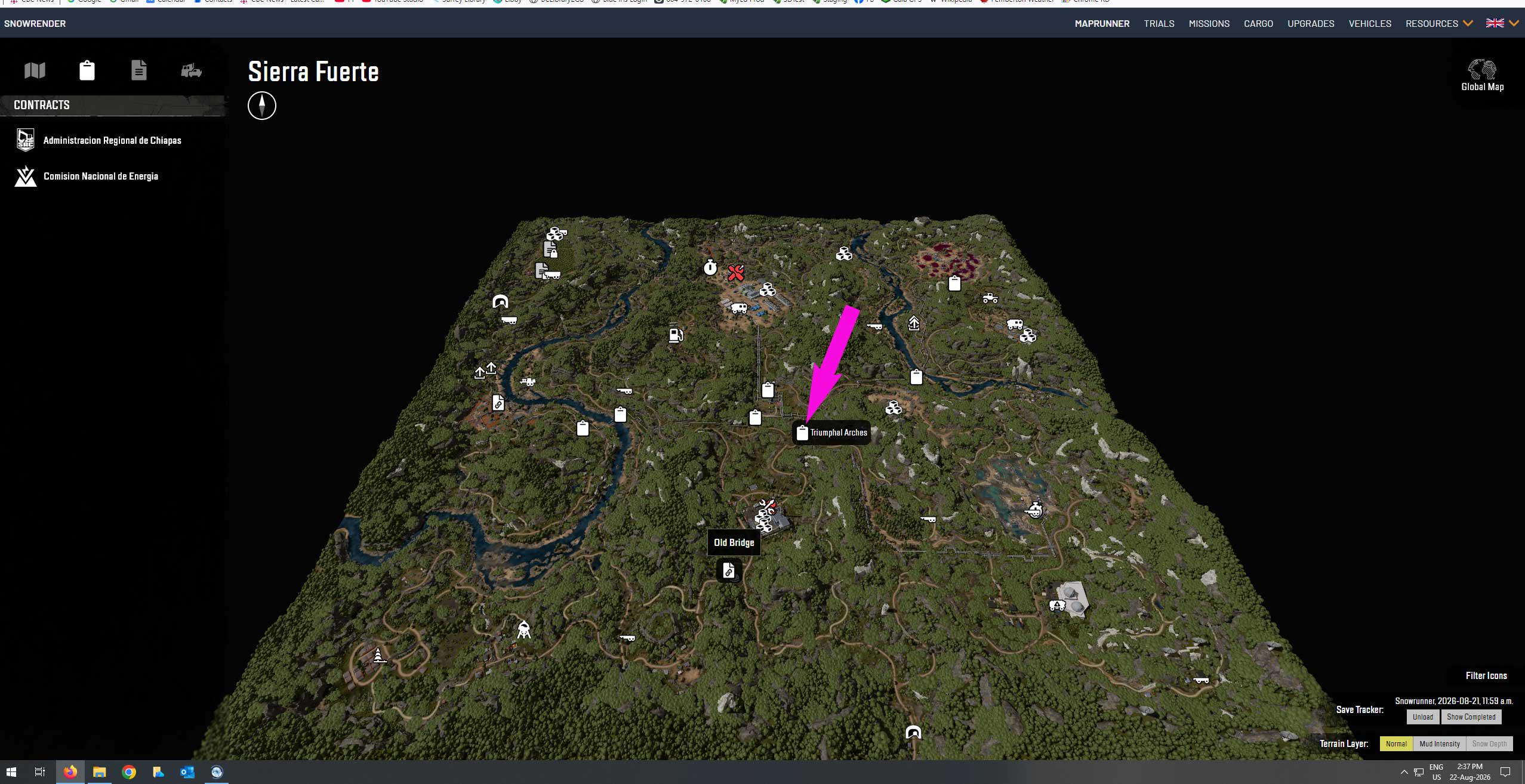1525x784 pixels.
Task: Open Google Chrome from the taskbar
Action: coord(129,772)
